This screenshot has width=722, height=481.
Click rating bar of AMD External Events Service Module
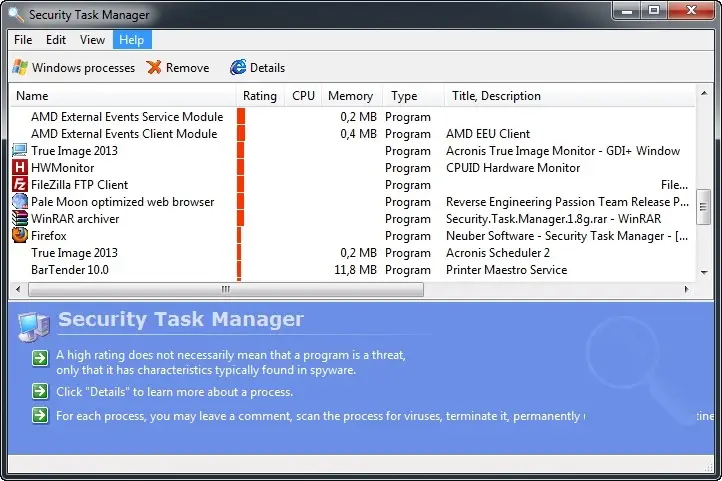tap(241, 116)
